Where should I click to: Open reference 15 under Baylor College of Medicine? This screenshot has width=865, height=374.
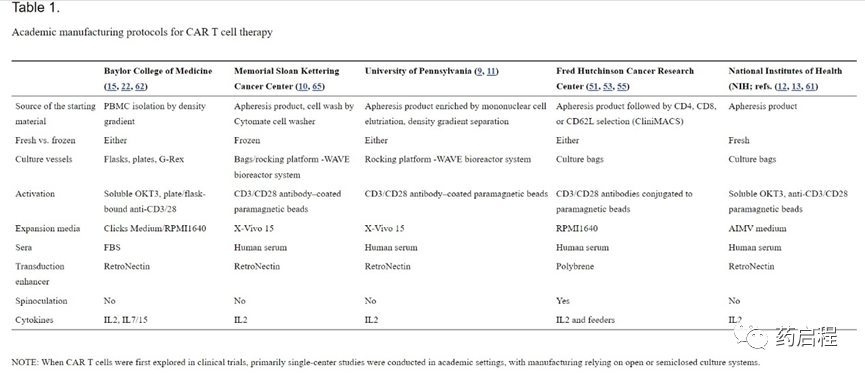pos(111,87)
